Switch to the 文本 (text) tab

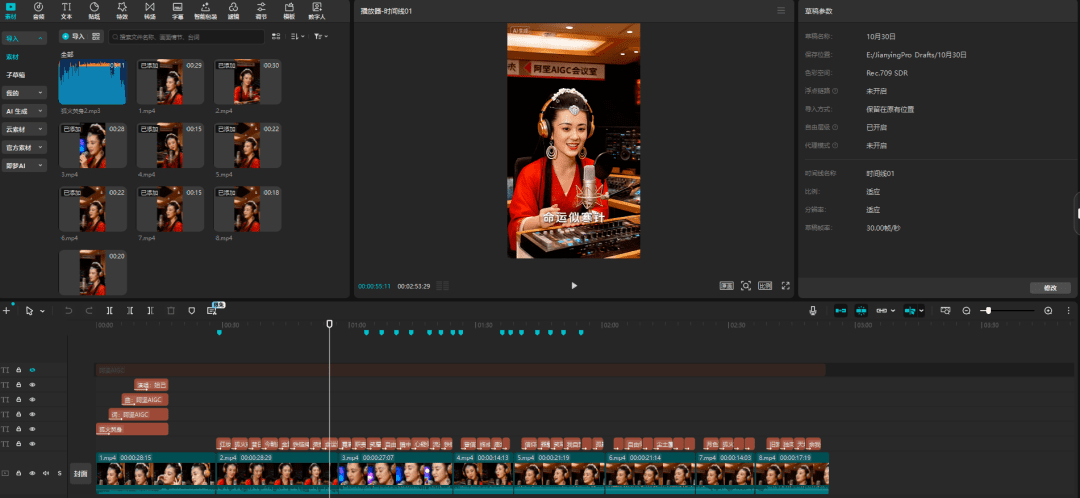pos(66,10)
